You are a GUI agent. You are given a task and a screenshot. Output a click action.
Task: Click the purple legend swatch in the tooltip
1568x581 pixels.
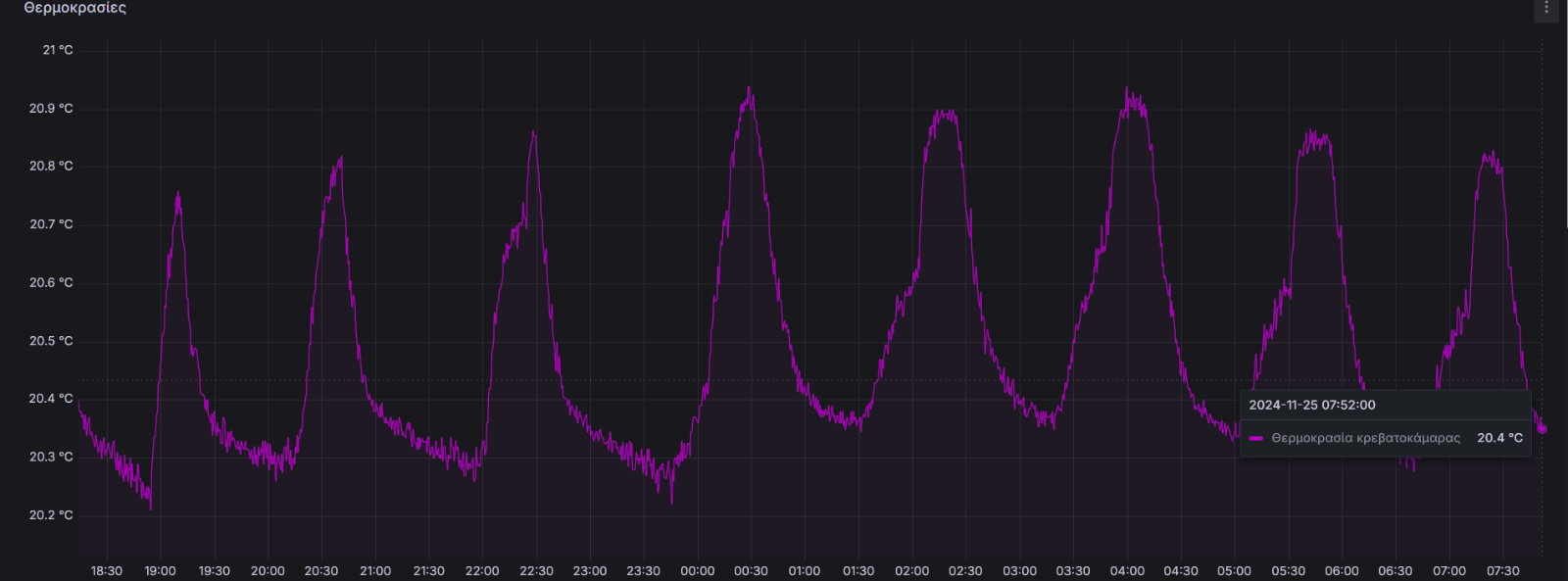click(x=1256, y=438)
